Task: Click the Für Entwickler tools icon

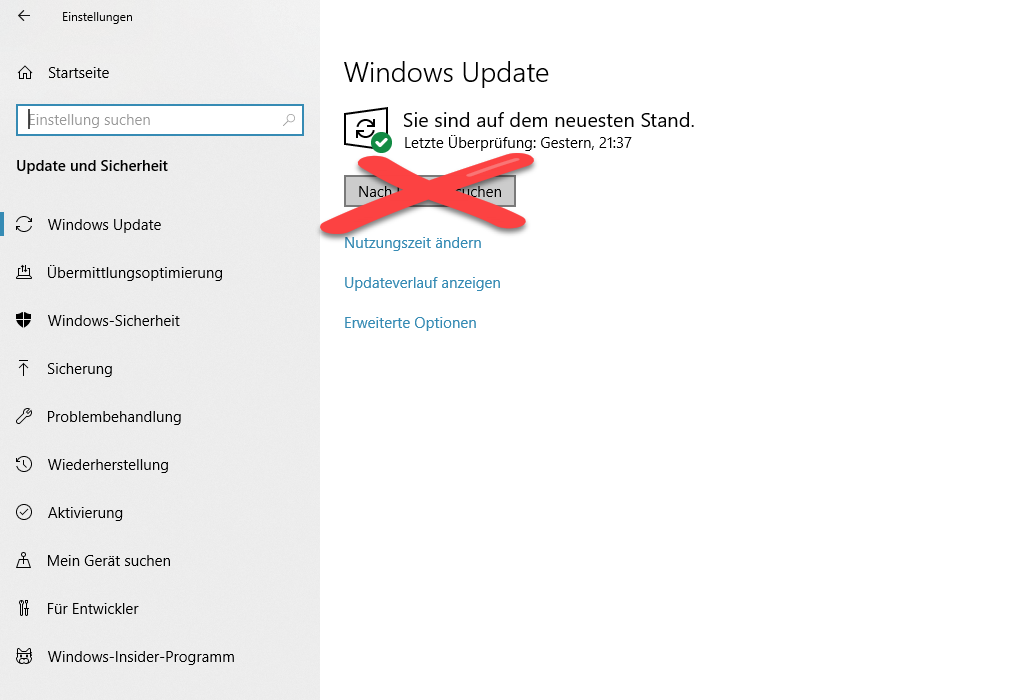Action: pos(24,608)
